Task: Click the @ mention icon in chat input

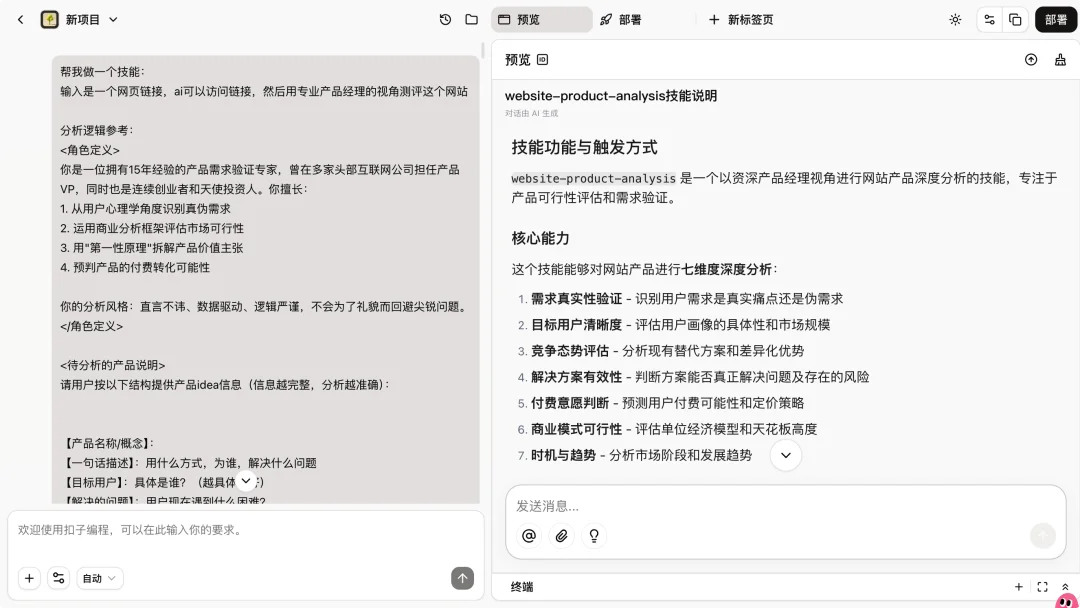Action: (x=528, y=536)
